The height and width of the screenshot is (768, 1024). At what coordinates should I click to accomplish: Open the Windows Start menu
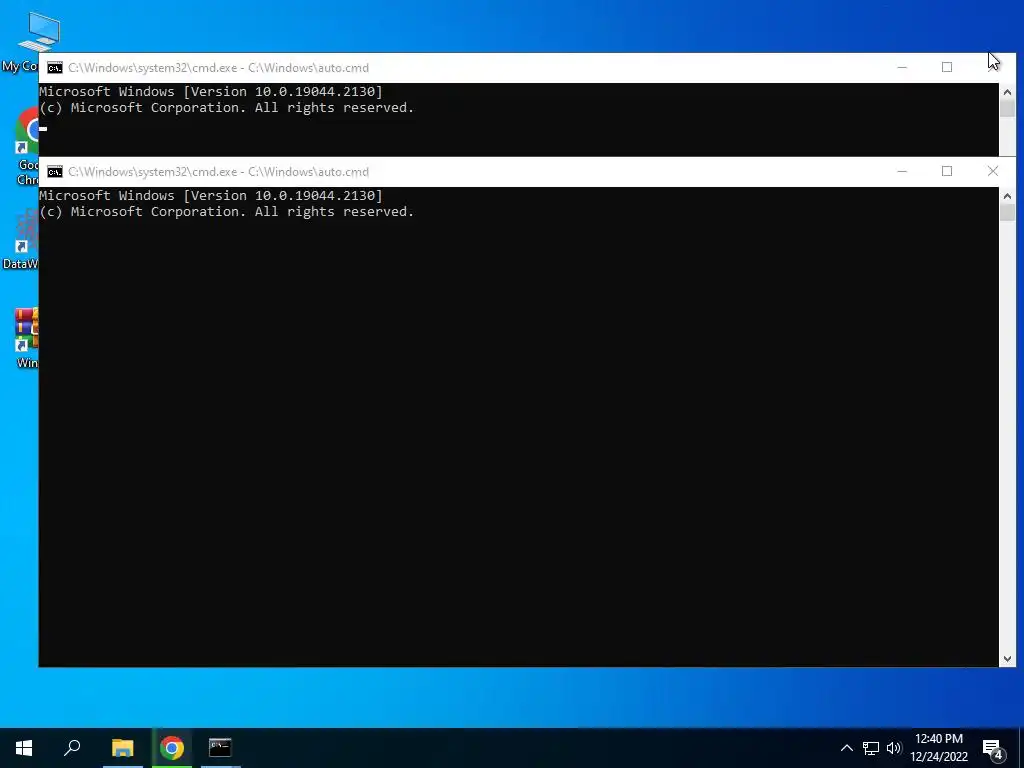pyautogui.click(x=24, y=748)
